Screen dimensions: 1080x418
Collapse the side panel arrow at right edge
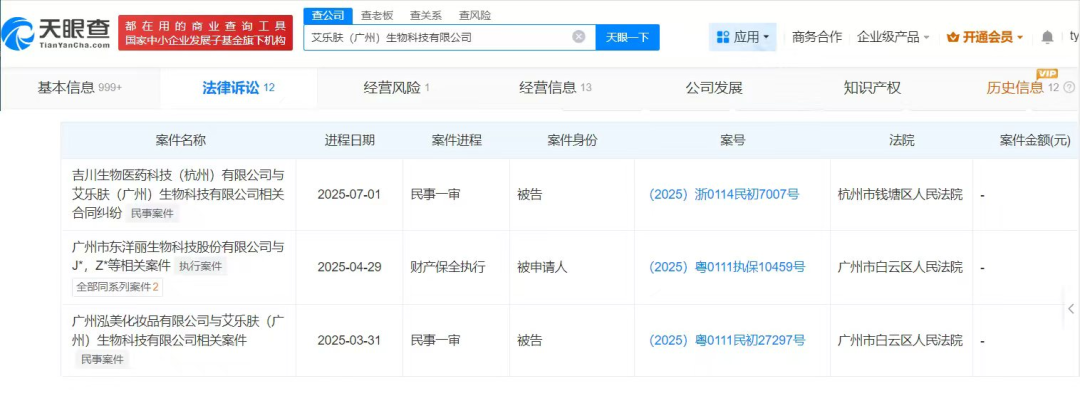1071,308
